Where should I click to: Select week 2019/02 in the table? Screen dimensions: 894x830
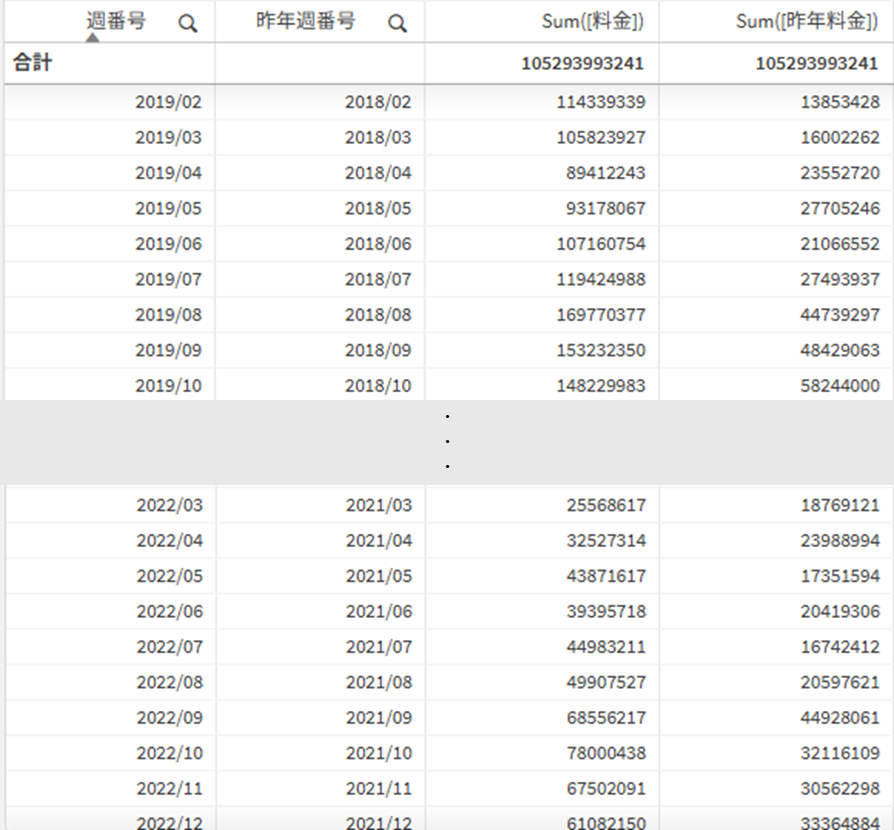tap(168, 102)
